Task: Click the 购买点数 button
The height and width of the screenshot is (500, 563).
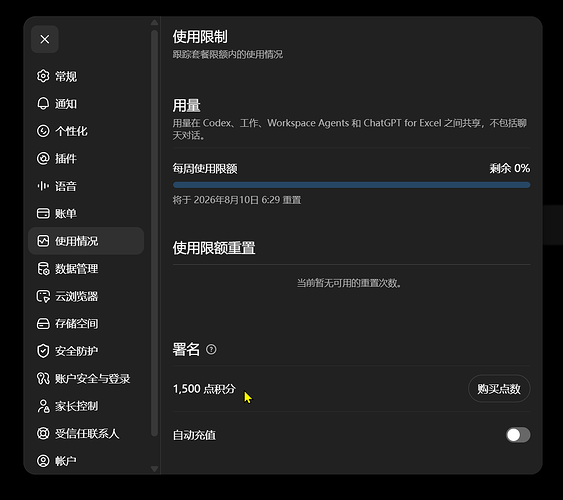Action: click(x=499, y=389)
